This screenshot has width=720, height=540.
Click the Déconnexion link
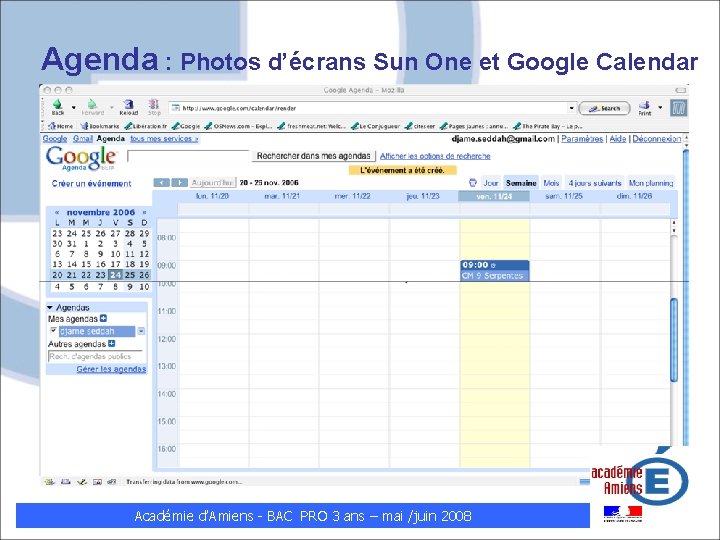click(657, 139)
